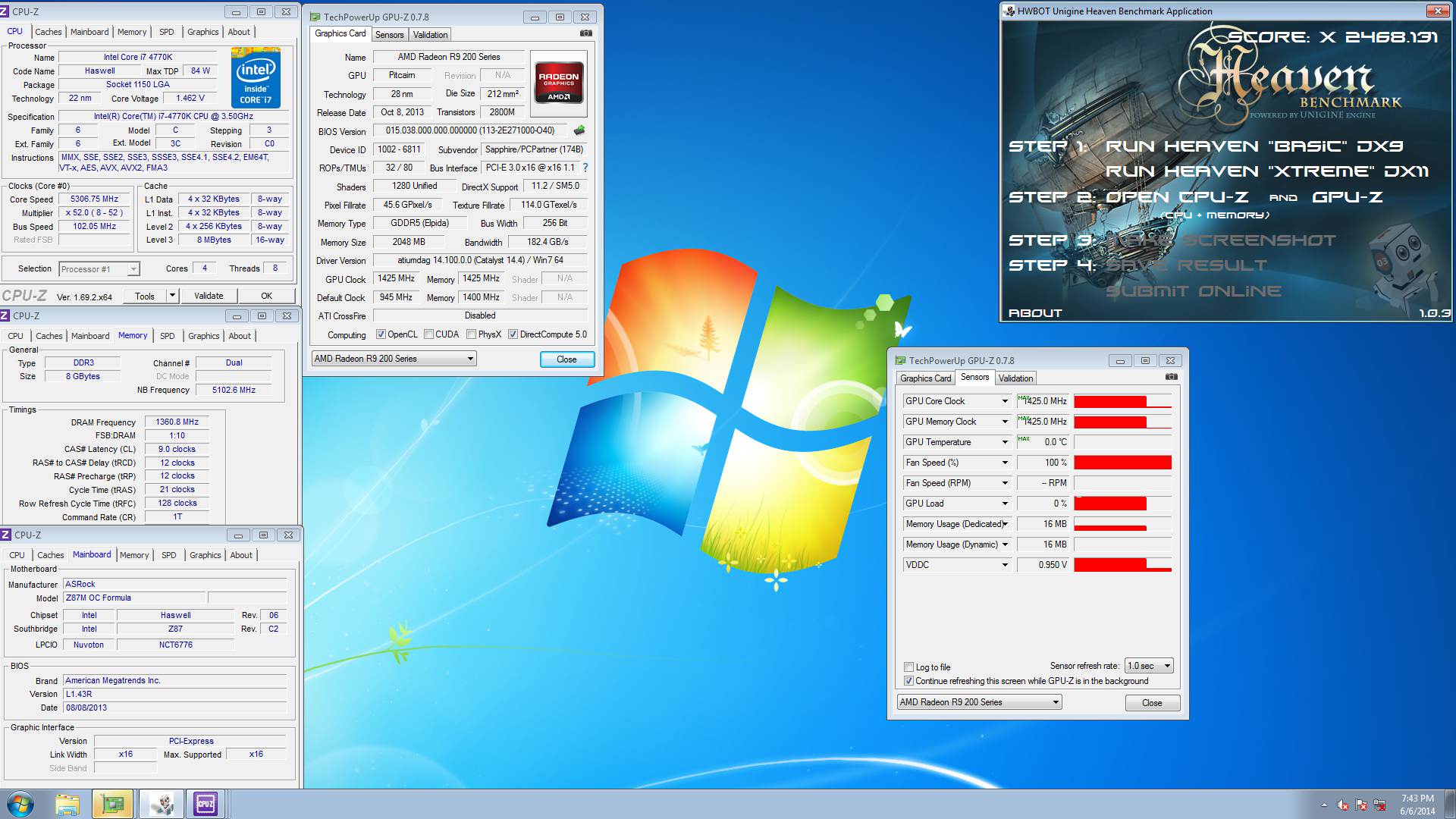The height and width of the screenshot is (819, 1456).
Task: Open the Memory Usage (Dynamic) sensor dropdown
Action: tap(1005, 544)
